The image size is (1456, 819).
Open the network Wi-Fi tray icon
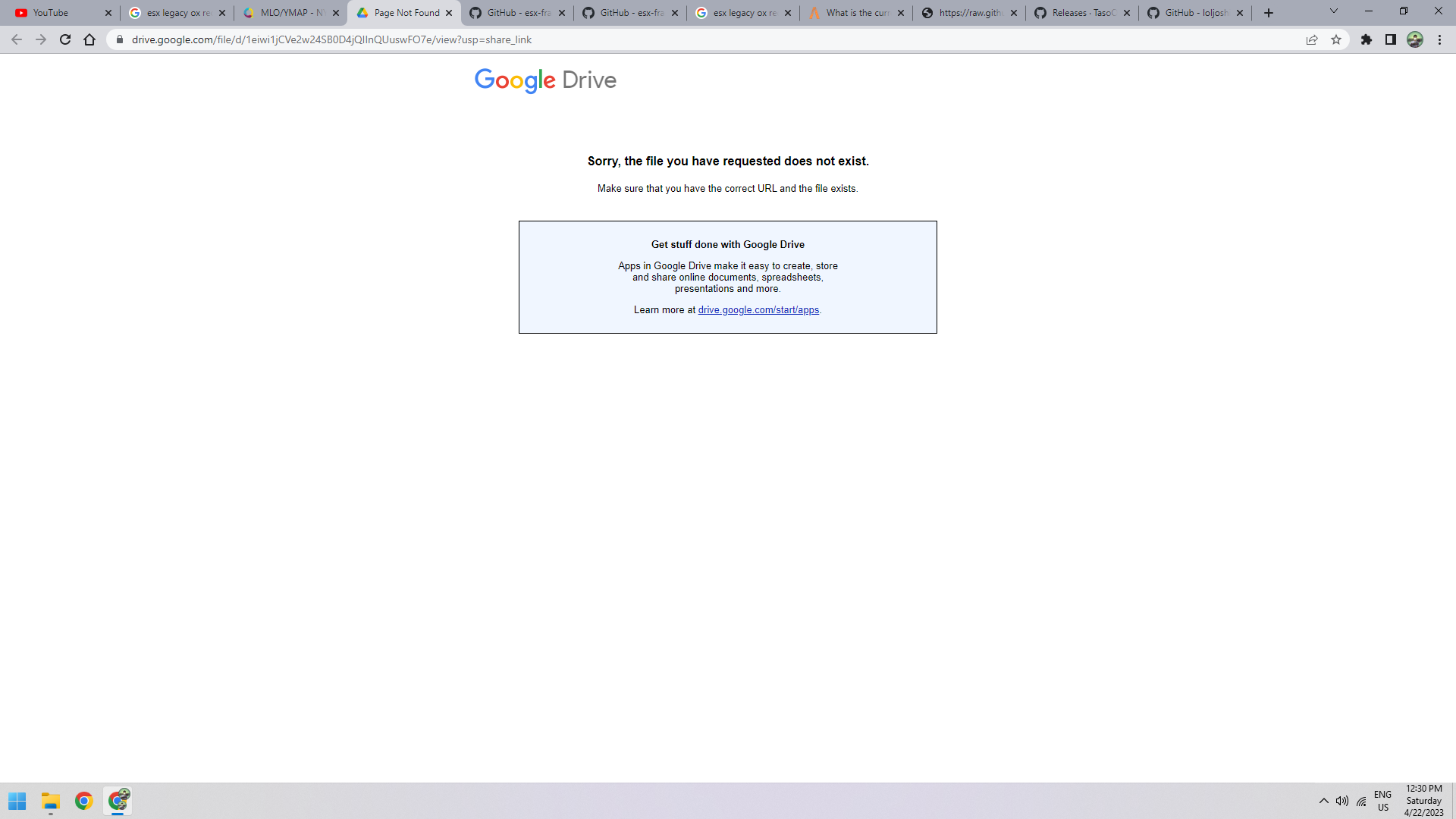1362,801
